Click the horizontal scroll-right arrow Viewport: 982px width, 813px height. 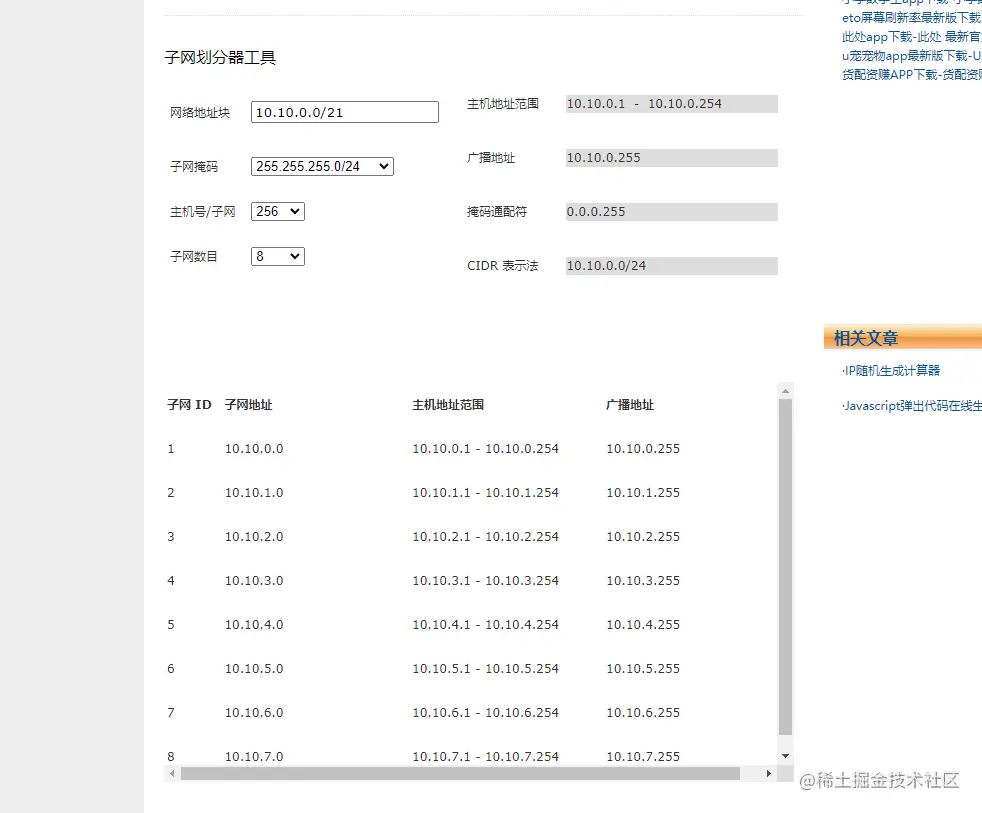[x=769, y=774]
